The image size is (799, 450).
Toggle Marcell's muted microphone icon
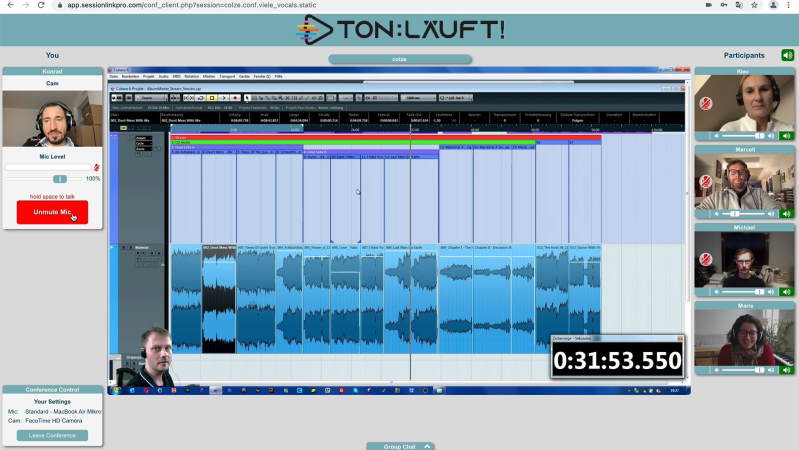706,181
